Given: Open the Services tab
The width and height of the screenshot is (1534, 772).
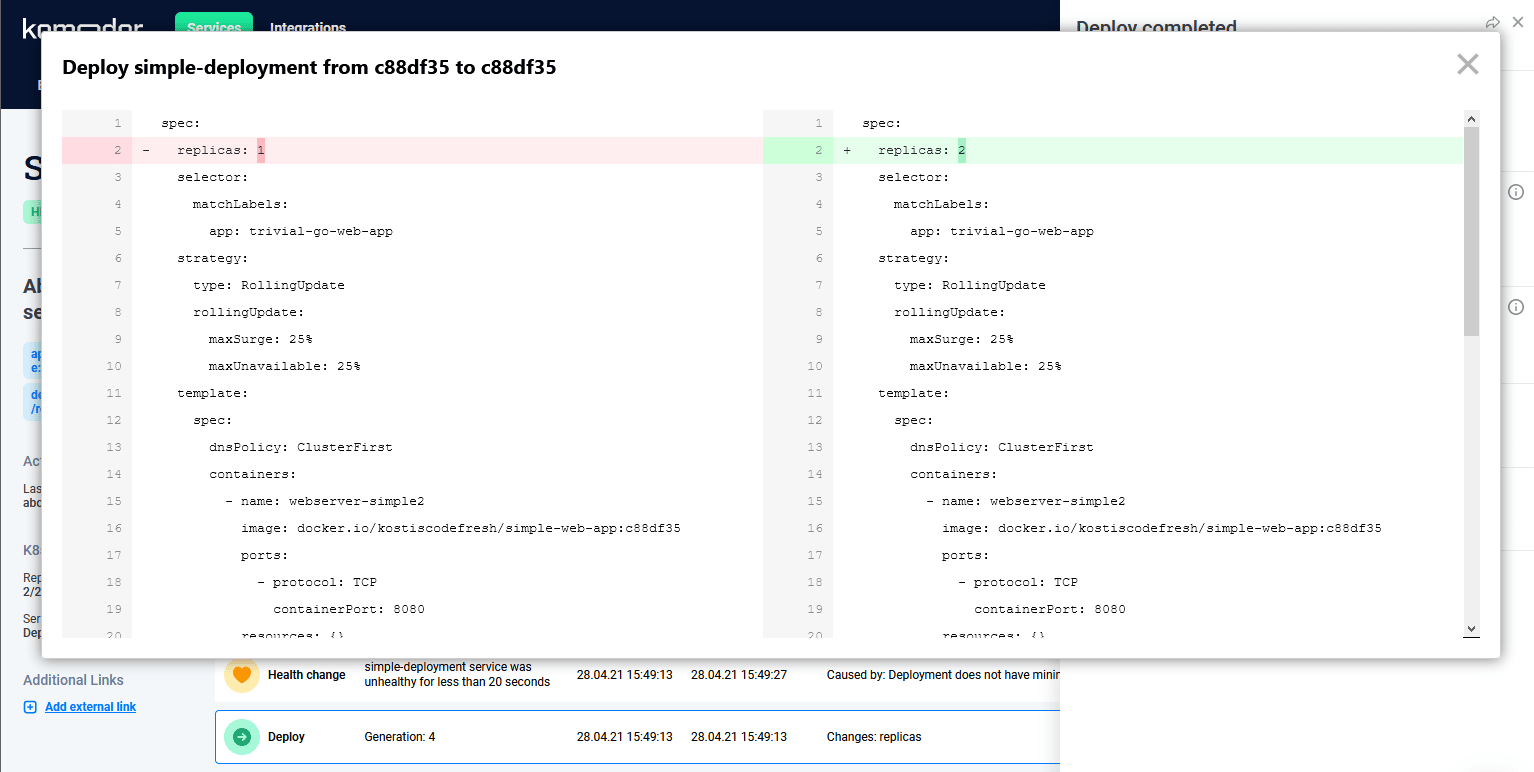Looking at the screenshot, I should (213, 27).
